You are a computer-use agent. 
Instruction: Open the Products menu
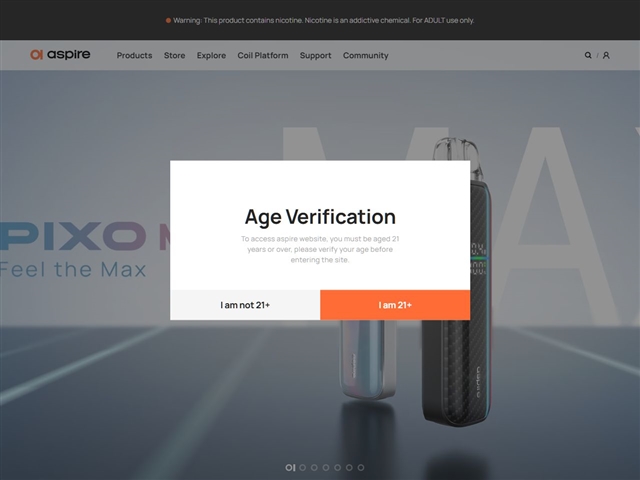click(x=134, y=55)
